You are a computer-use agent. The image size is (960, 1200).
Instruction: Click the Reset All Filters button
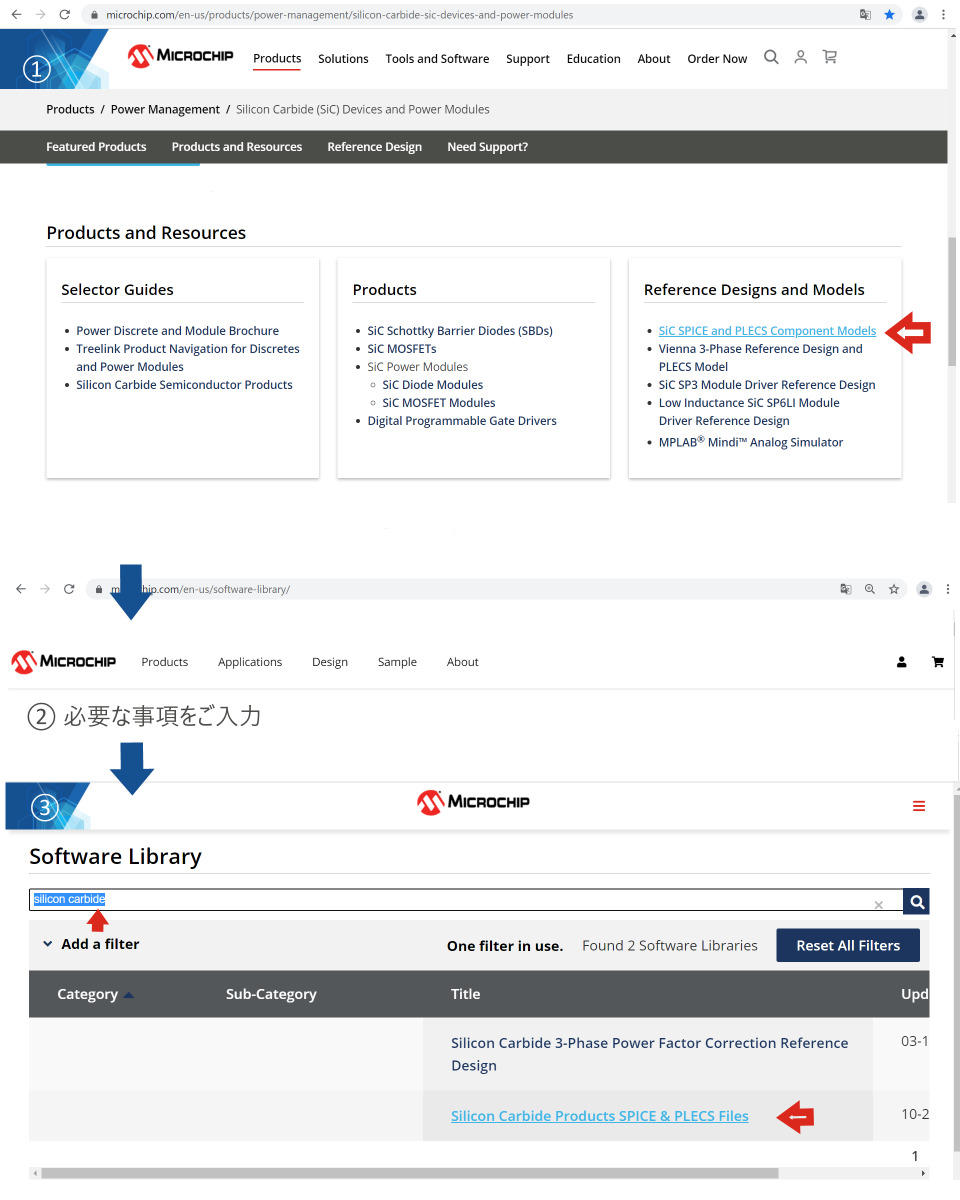click(848, 945)
